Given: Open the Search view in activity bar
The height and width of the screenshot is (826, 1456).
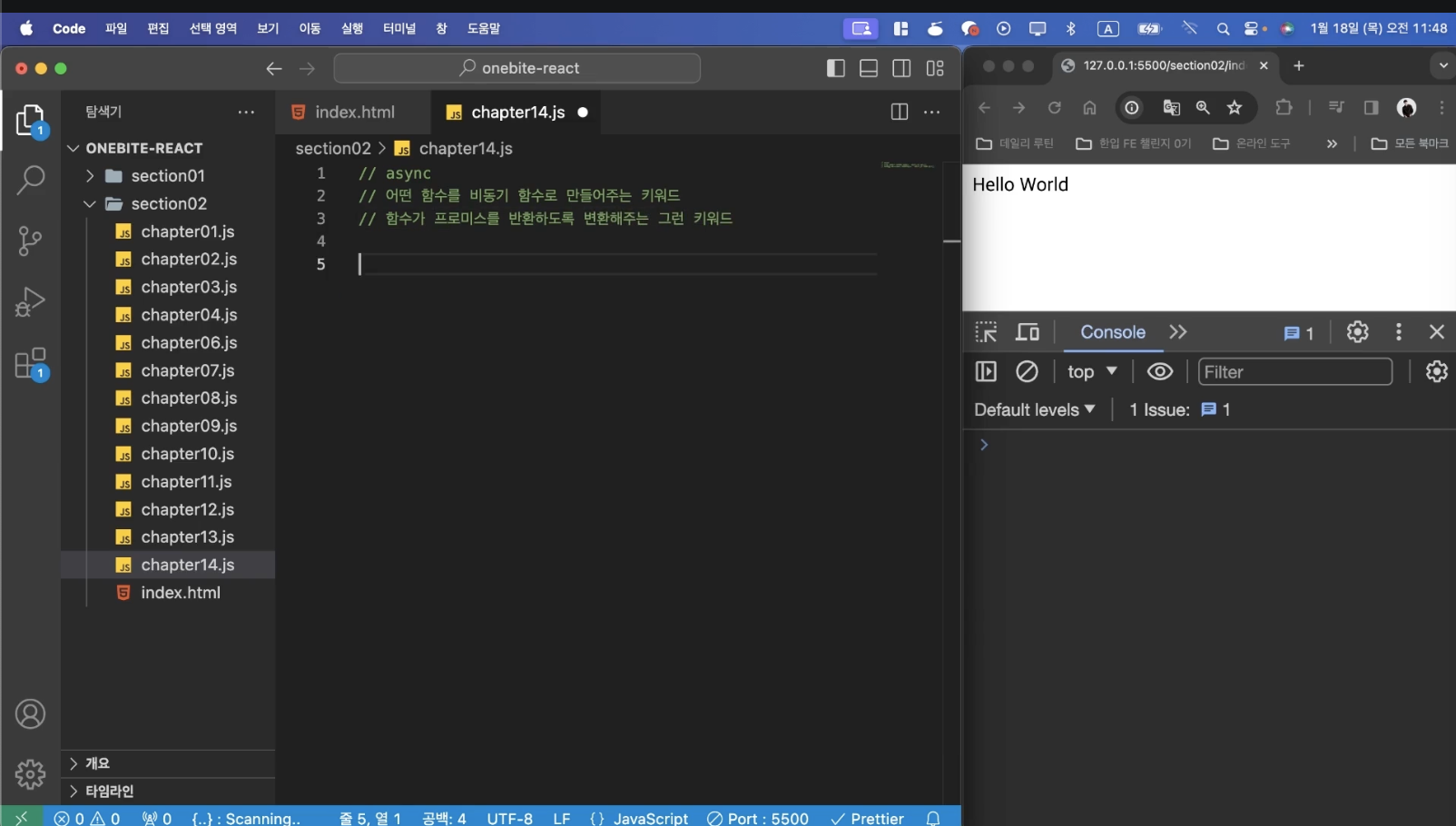Looking at the screenshot, I should 30,180.
